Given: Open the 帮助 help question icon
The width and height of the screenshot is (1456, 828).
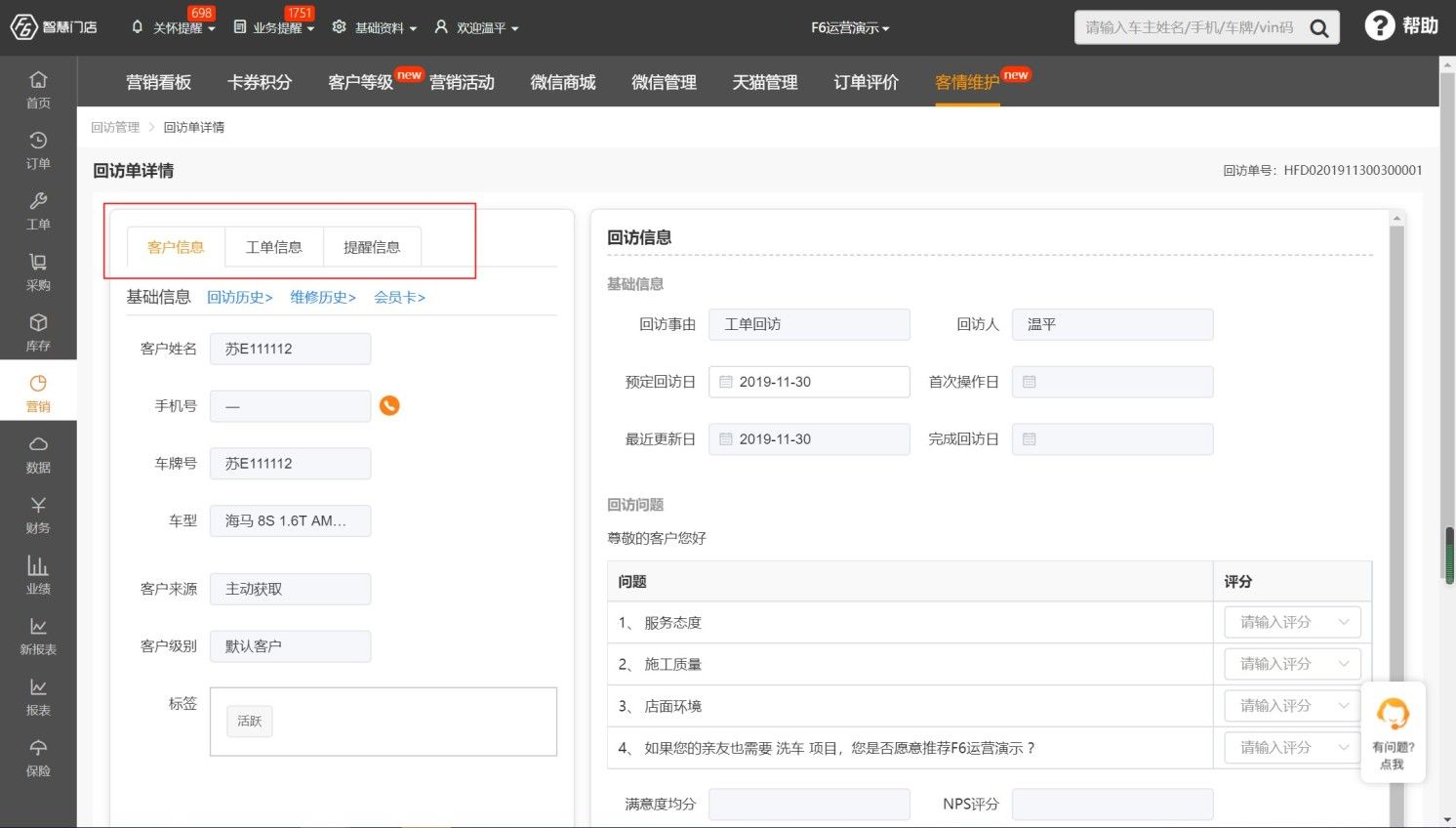Looking at the screenshot, I should point(1401,26).
